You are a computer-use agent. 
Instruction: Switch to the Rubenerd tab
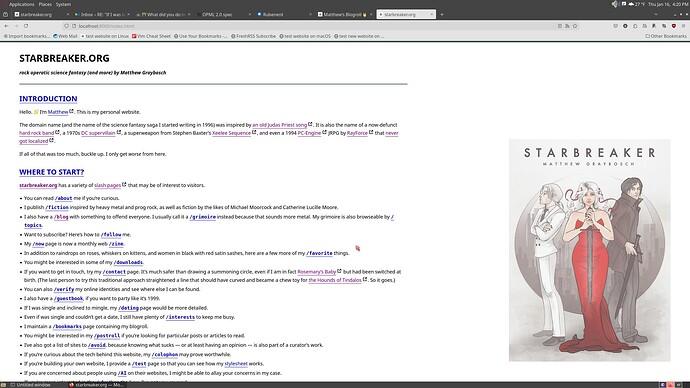pos(283,15)
